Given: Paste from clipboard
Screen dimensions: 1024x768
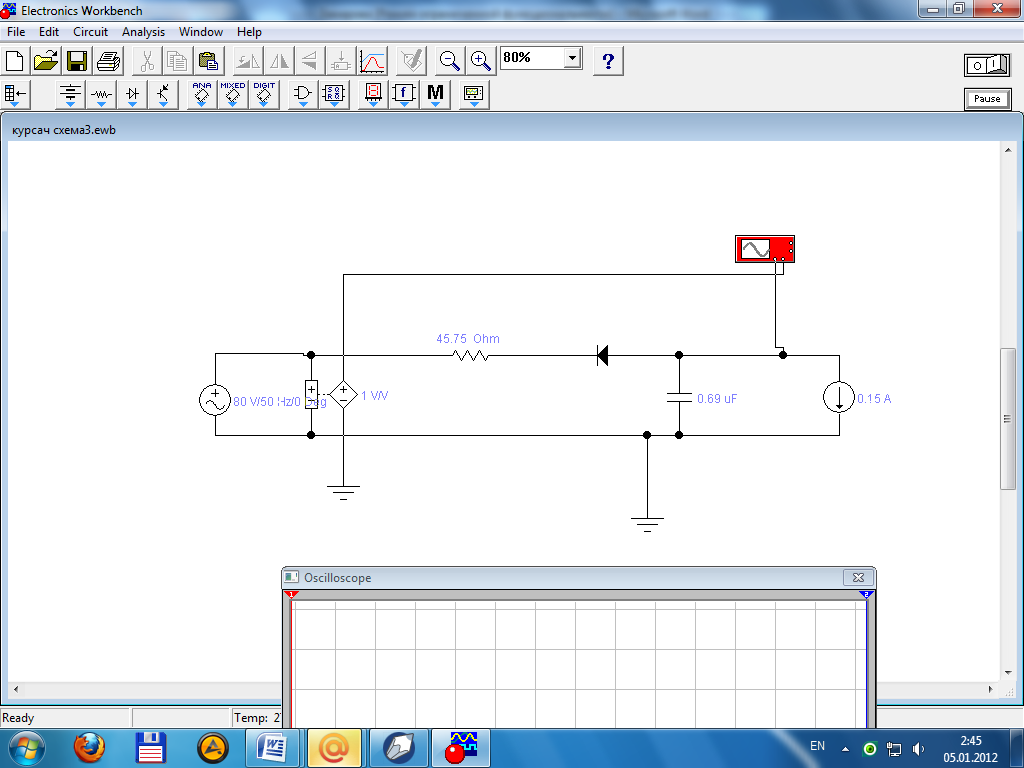Looking at the screenshot, I should [208, 61].
